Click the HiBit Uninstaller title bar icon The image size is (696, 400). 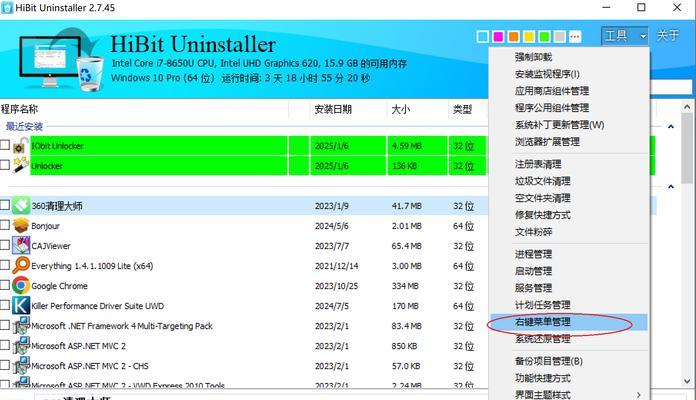(7, 8)
